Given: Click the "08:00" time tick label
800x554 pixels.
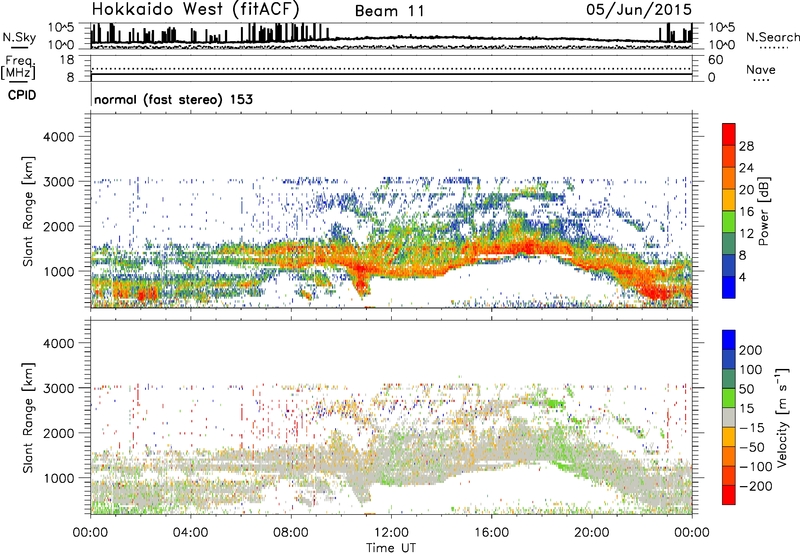Looking at the screenshot, I should [290, 533].
